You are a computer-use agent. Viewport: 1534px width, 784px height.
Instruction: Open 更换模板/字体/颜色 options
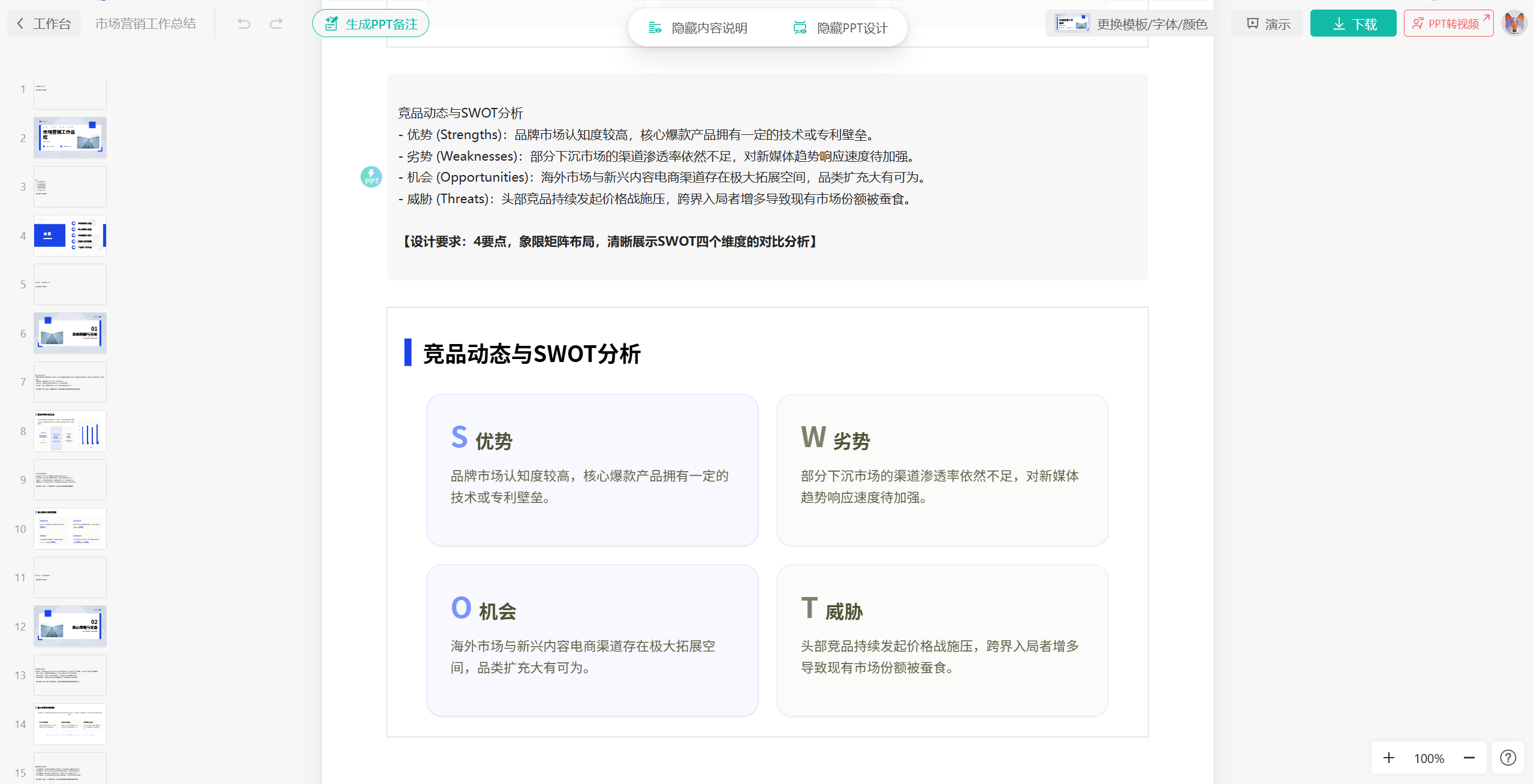coord(1131,24)
